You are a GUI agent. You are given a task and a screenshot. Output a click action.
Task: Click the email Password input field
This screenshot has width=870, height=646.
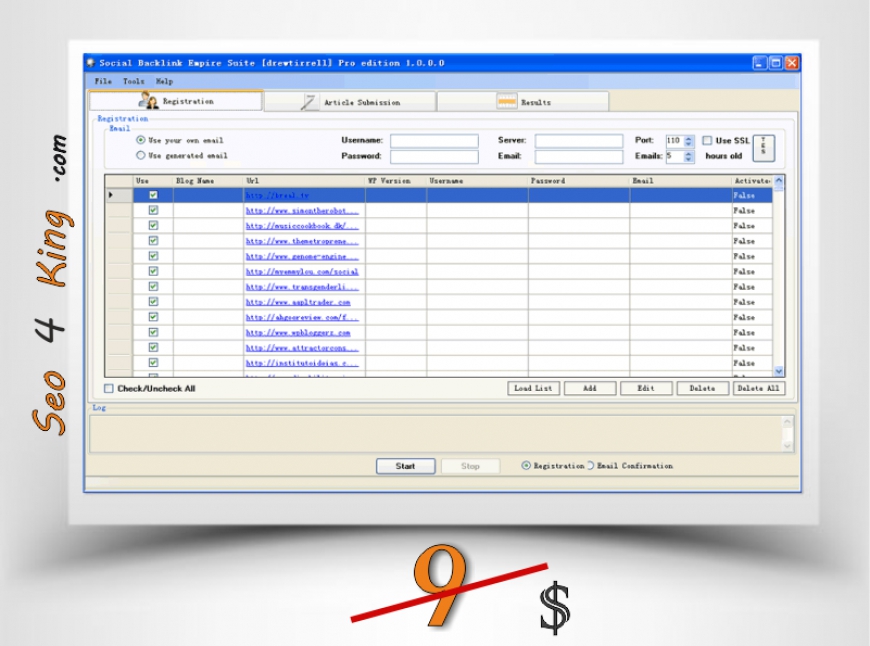[434, 157]
